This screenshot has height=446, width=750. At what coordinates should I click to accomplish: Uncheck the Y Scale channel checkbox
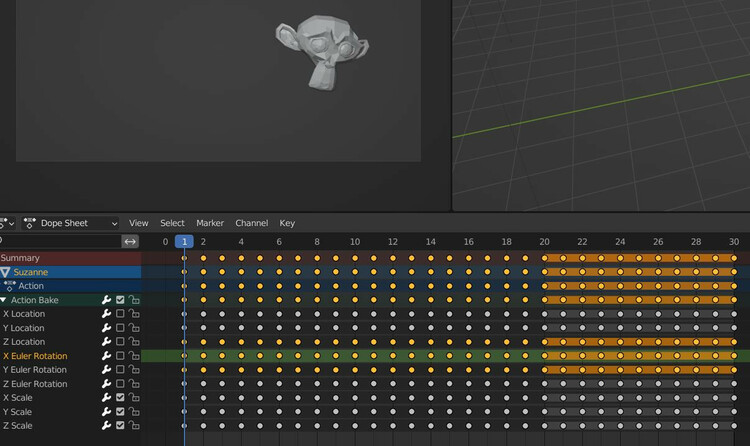120,412
